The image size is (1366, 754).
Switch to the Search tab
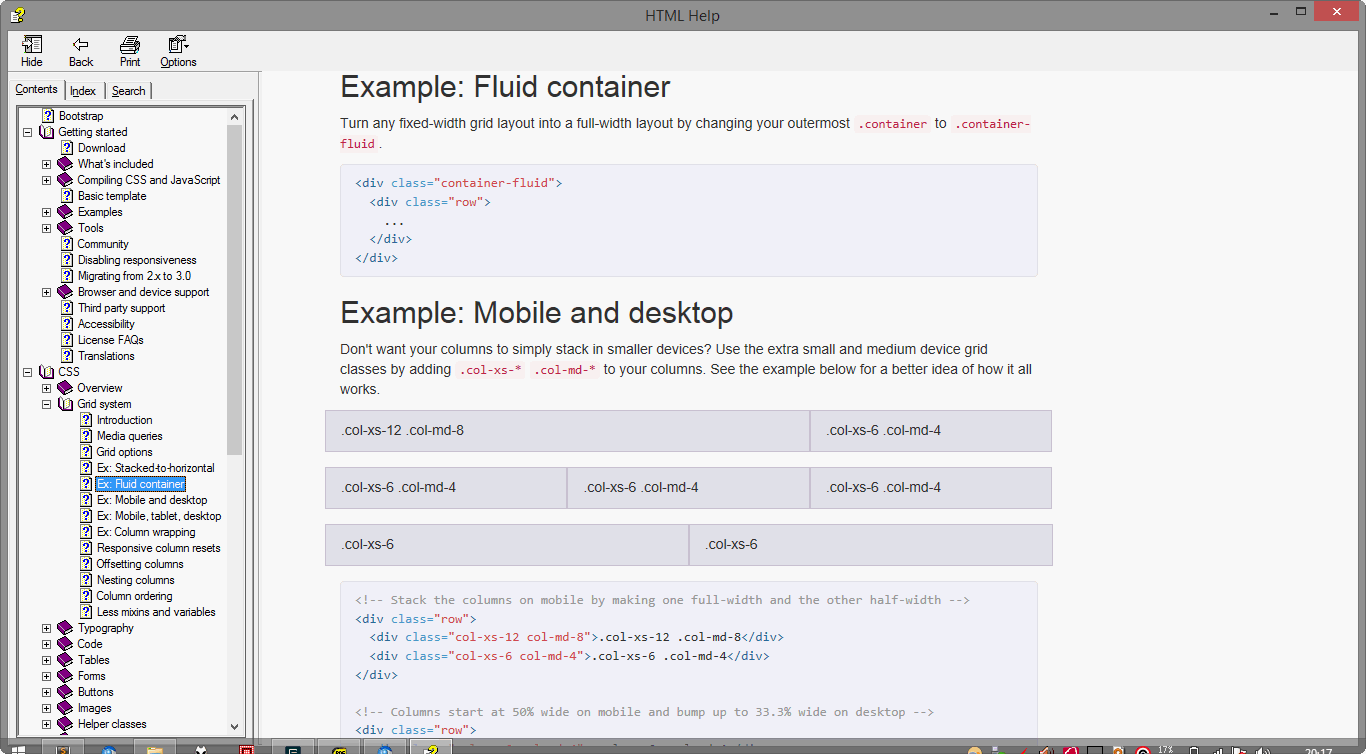tap(128, 91)
